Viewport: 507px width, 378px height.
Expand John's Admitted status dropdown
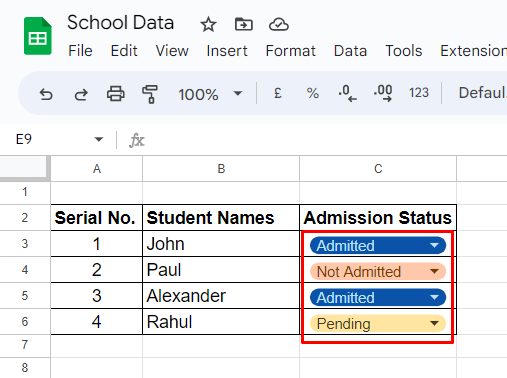(434, 246)
